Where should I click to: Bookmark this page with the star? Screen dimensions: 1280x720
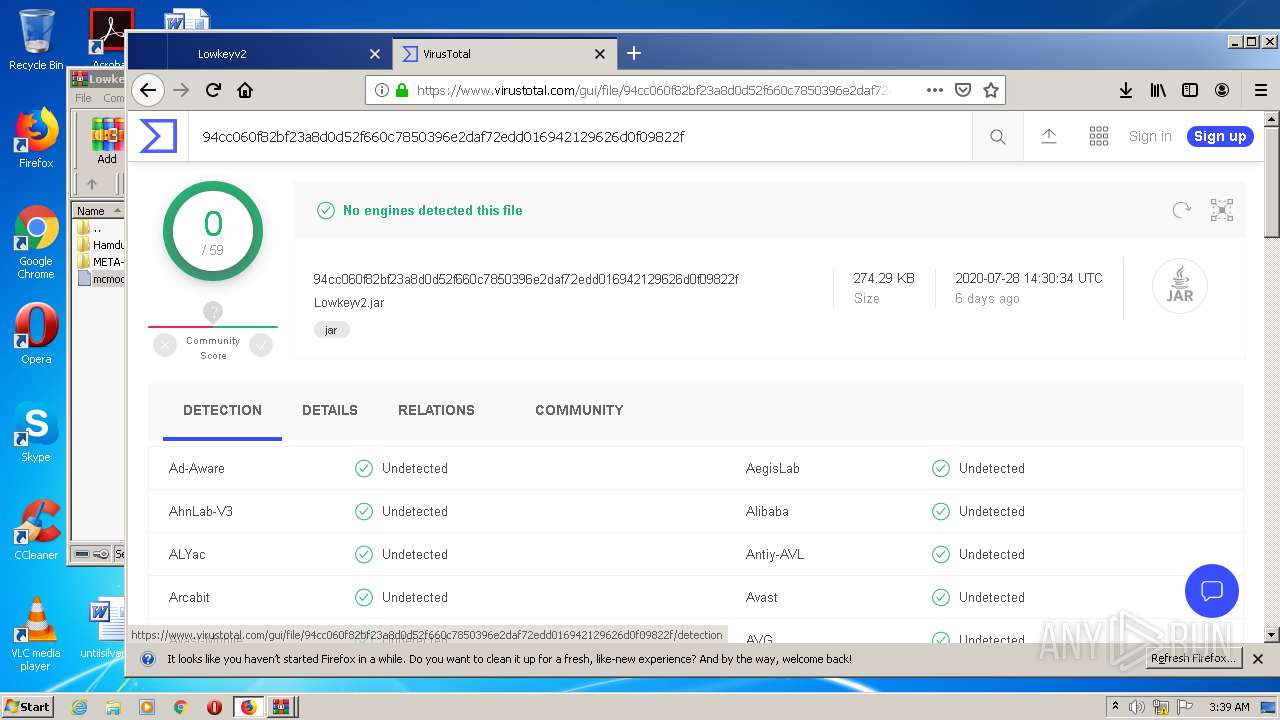[x=991, y=90]
